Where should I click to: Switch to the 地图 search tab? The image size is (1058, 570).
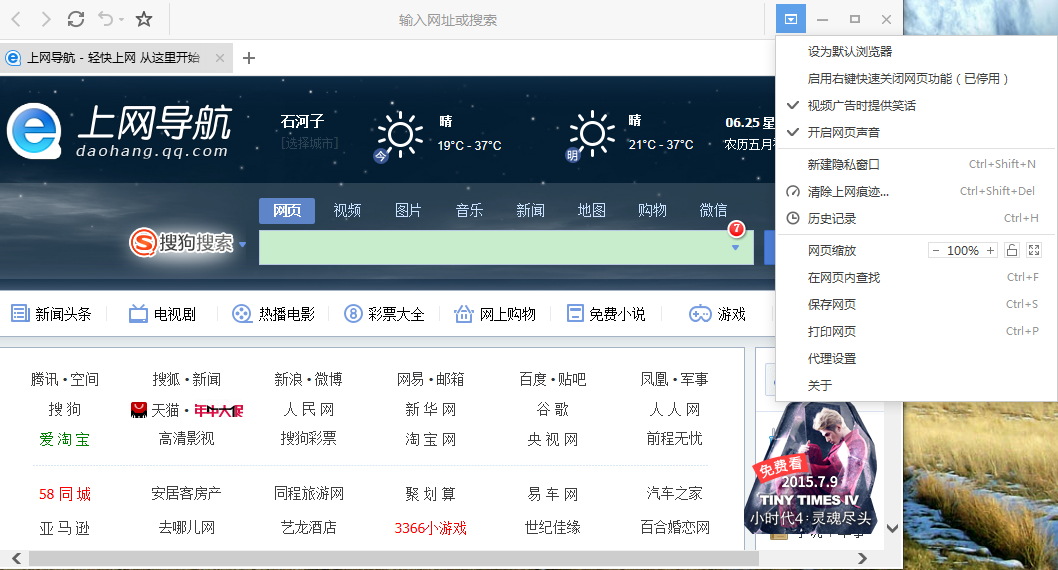(x=591, y=210)
